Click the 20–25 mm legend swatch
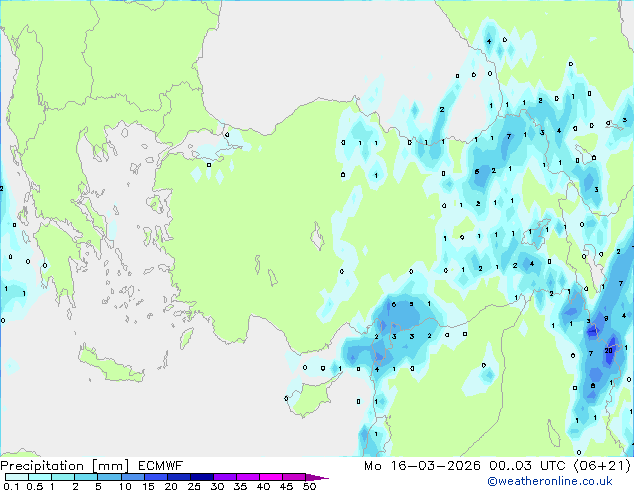 (178, 477)
